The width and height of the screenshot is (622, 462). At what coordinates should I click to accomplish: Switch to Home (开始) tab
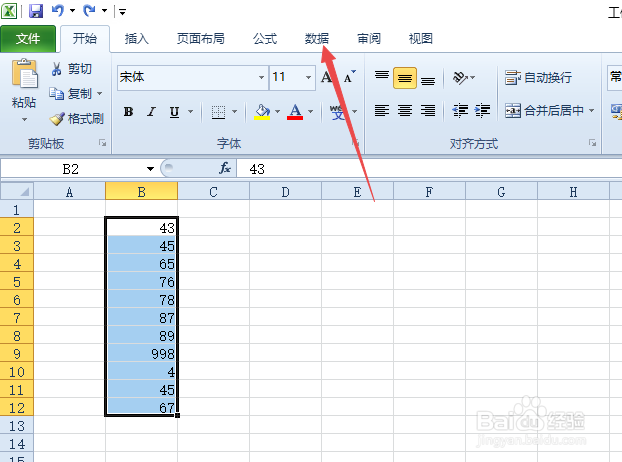point(84,38)
